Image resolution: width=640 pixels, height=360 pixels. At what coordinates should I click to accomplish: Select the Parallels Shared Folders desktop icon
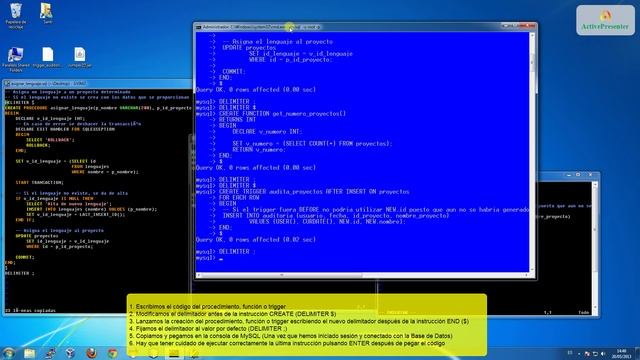click(x=16, y=60)
